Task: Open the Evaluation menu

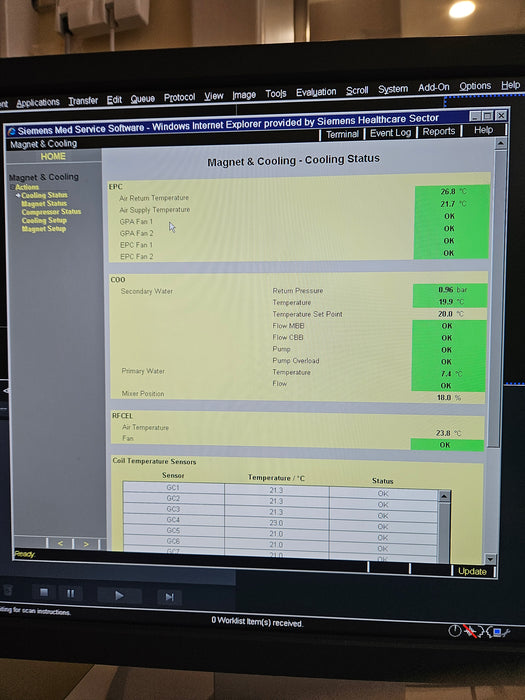Action: [316, 92]
